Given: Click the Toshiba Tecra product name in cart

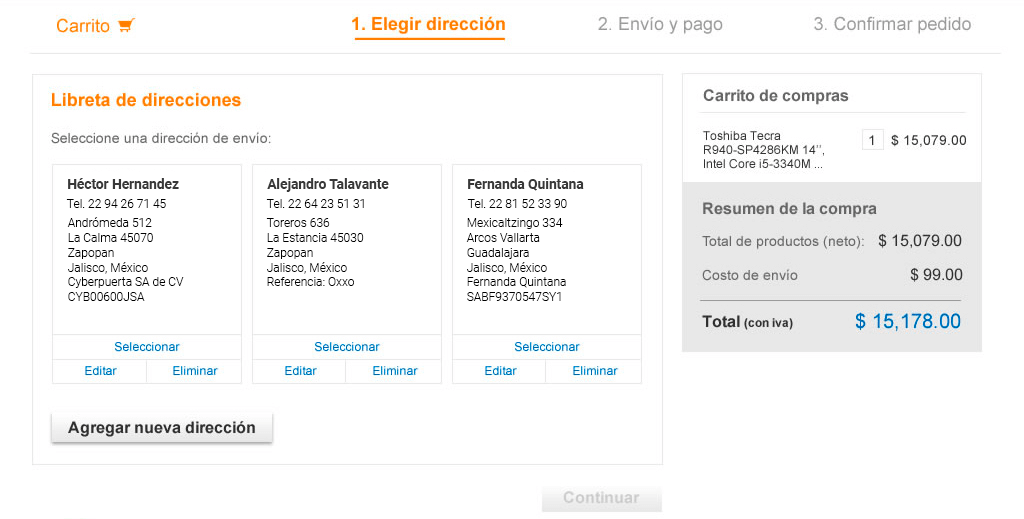Looking at the screenshot, I should [763, 150].
